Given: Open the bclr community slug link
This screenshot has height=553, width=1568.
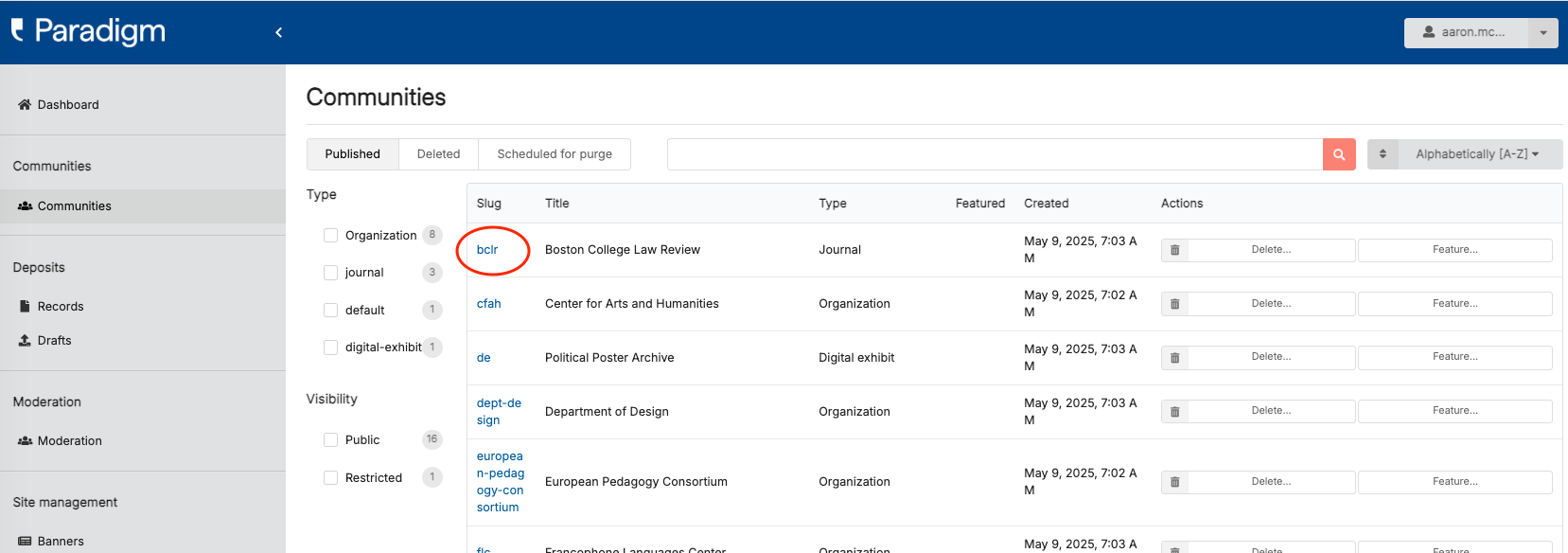Looking at the screenshot, I should tap(487, 250).
